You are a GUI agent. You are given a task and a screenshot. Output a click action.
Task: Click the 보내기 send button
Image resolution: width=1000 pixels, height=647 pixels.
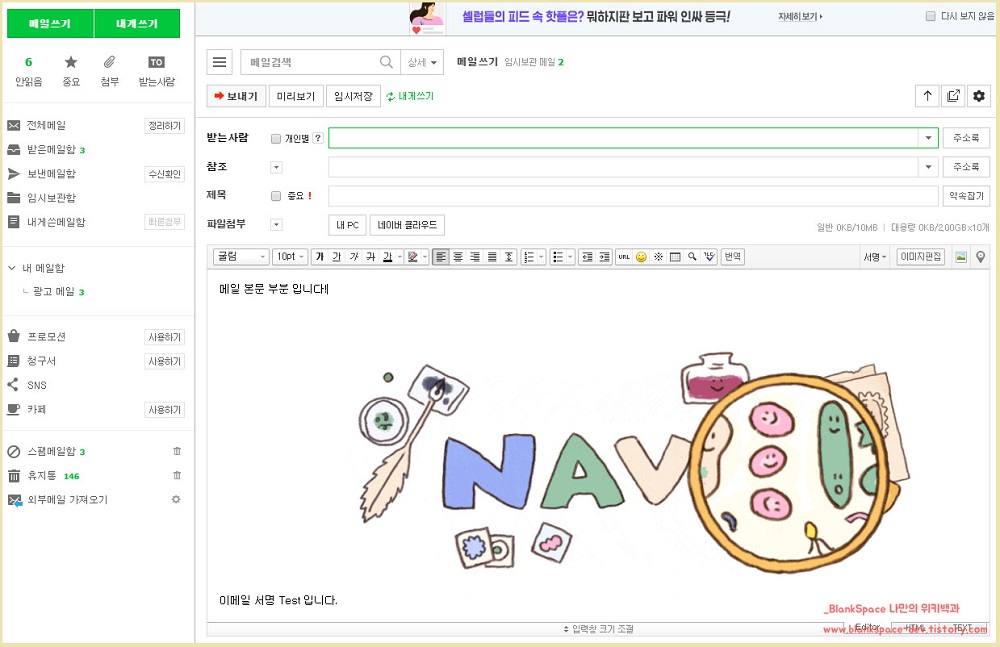coord(236,96)
